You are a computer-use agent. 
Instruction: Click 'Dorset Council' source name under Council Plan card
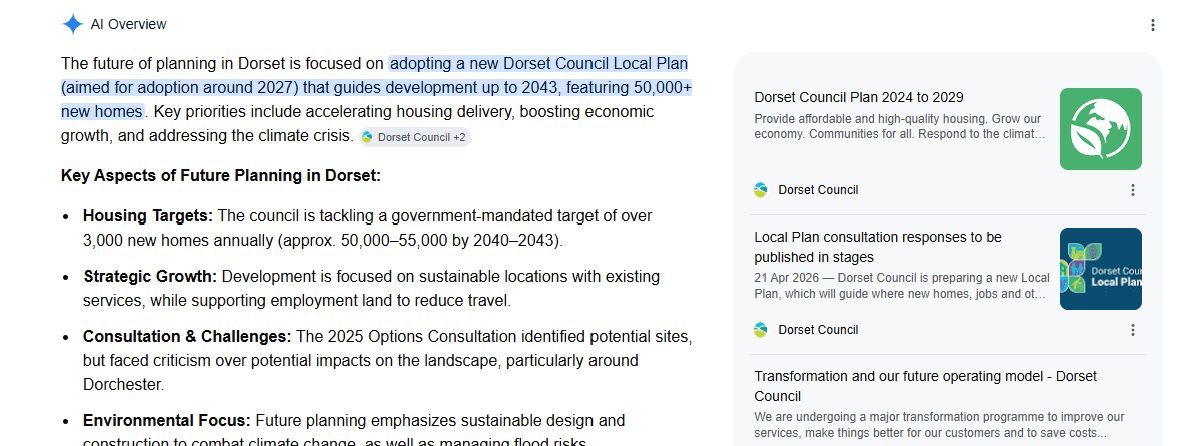818,190
